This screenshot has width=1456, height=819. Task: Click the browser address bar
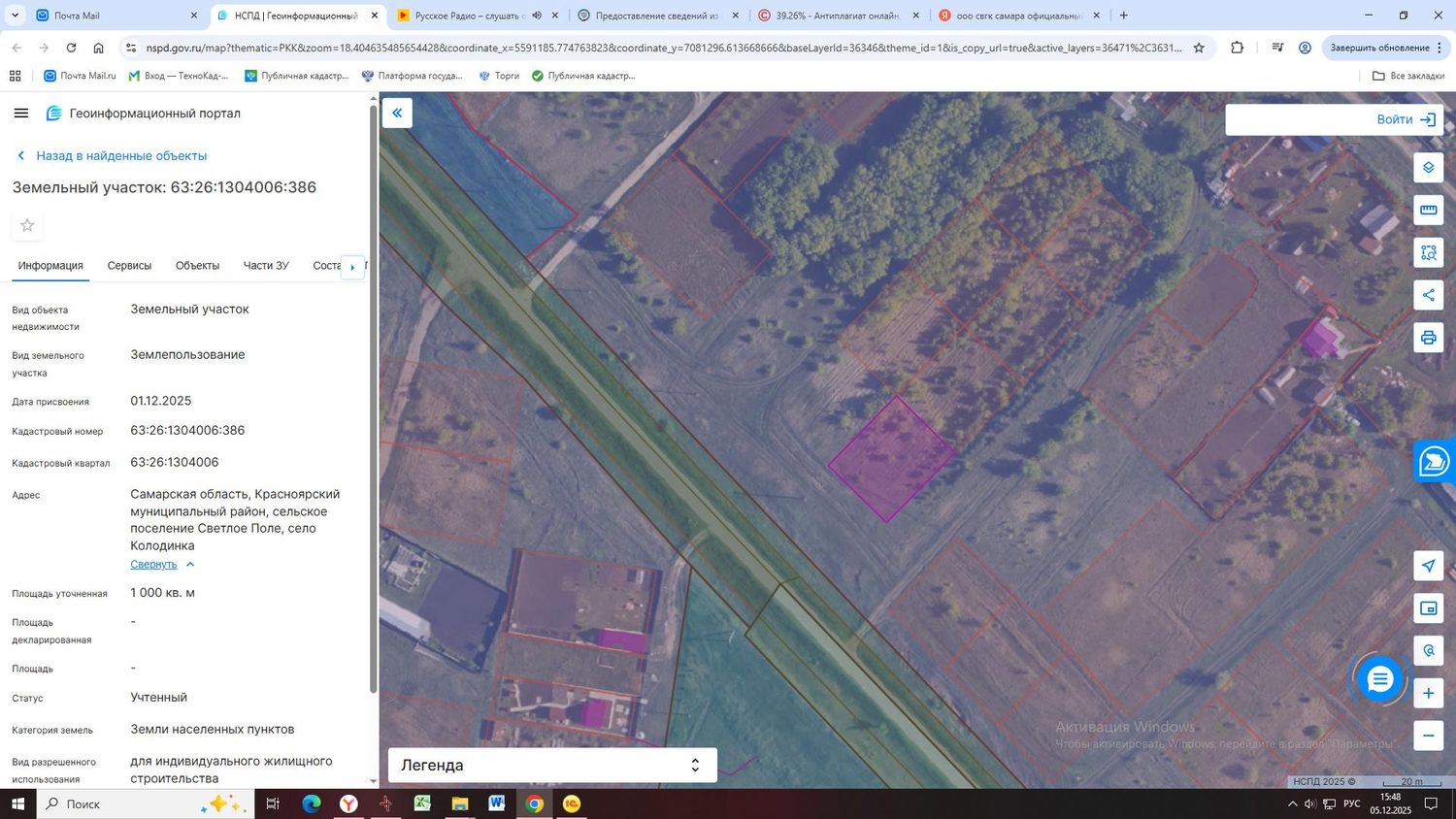coord(664,48)
